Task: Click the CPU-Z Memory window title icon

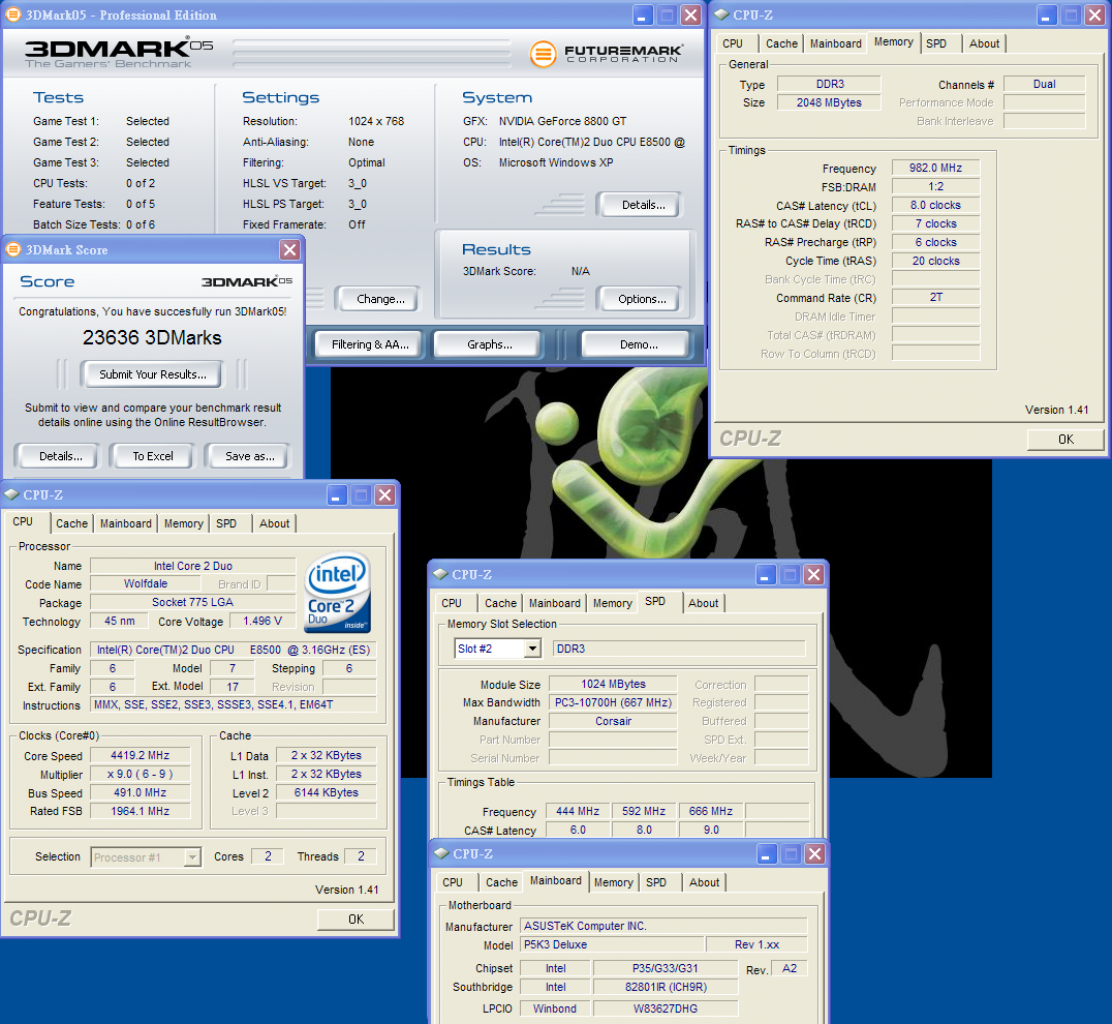Action: pyautogui.click(x=721, y=15)
